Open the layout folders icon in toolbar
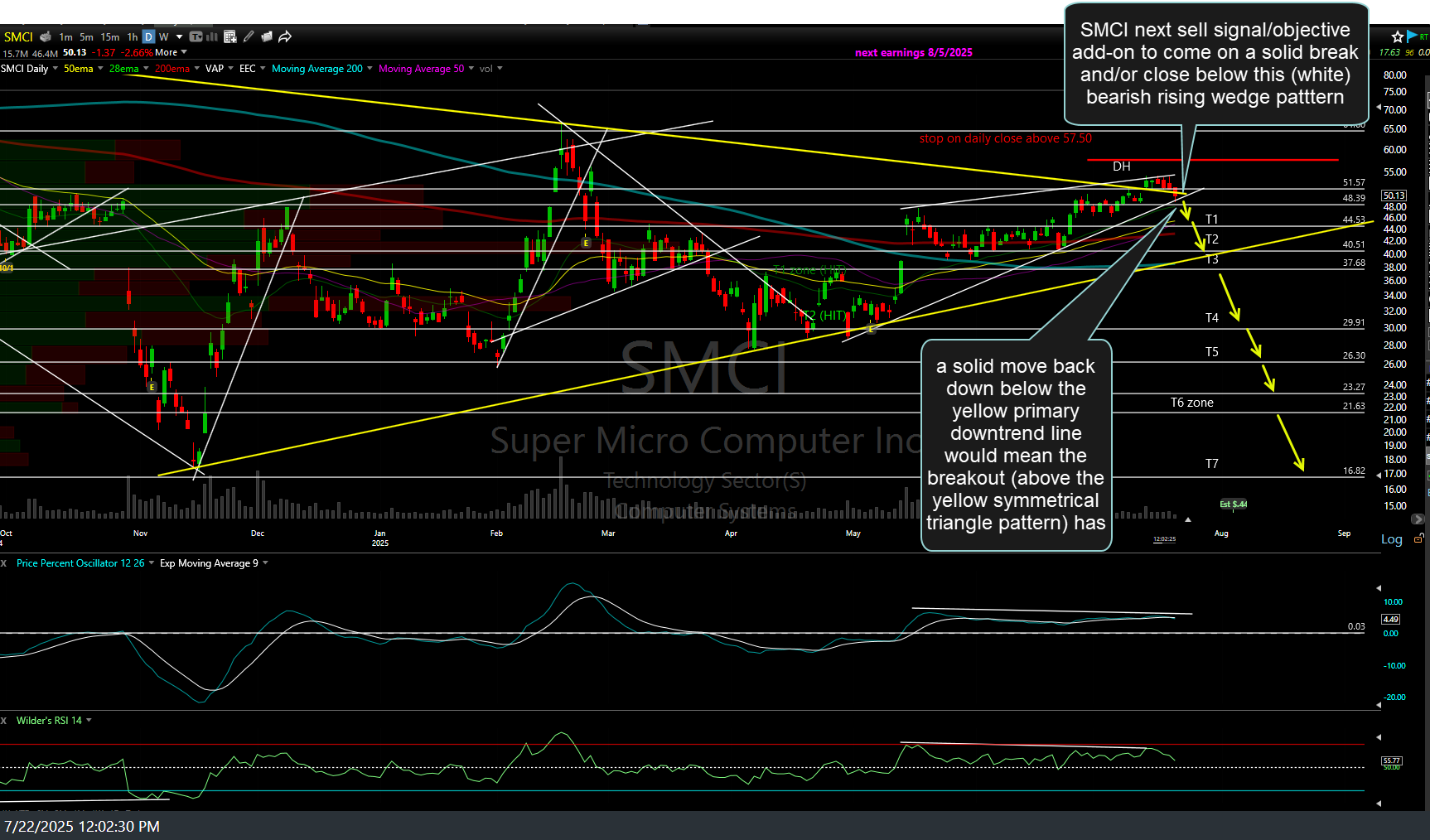This screenshot has width=1430, height=840. click(267, 36)
